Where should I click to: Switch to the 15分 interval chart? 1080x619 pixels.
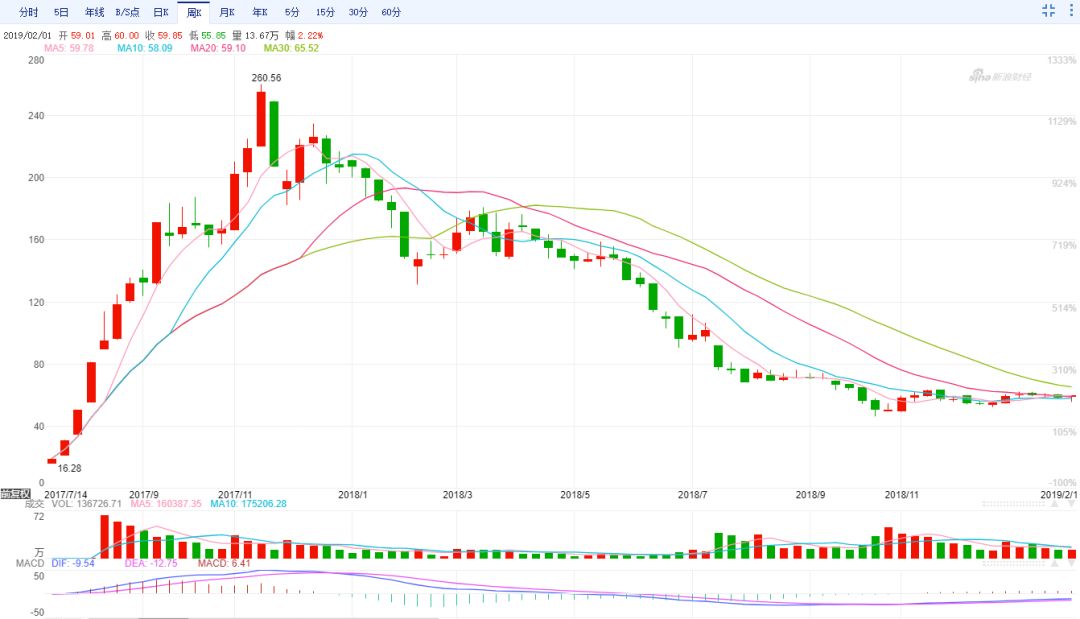(325, 12)
